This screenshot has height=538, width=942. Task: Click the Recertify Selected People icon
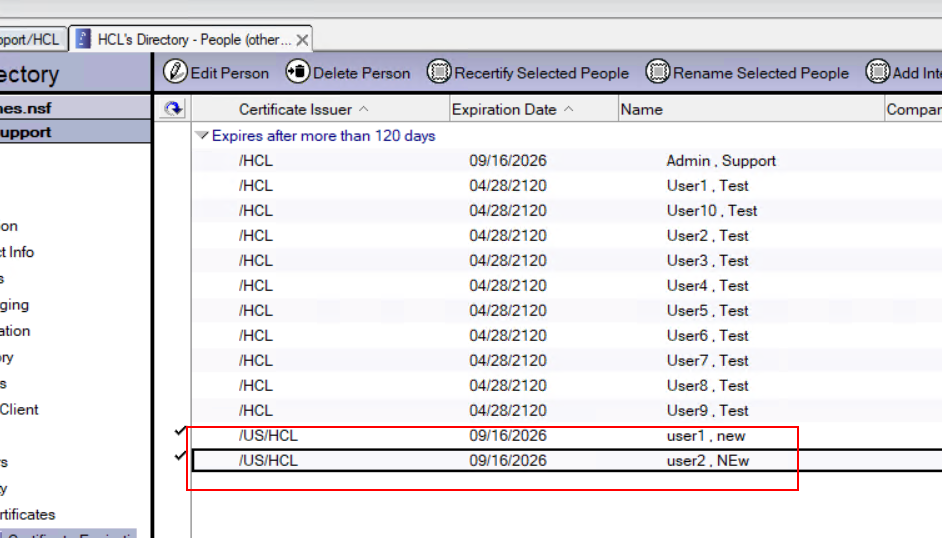[439, 71]
